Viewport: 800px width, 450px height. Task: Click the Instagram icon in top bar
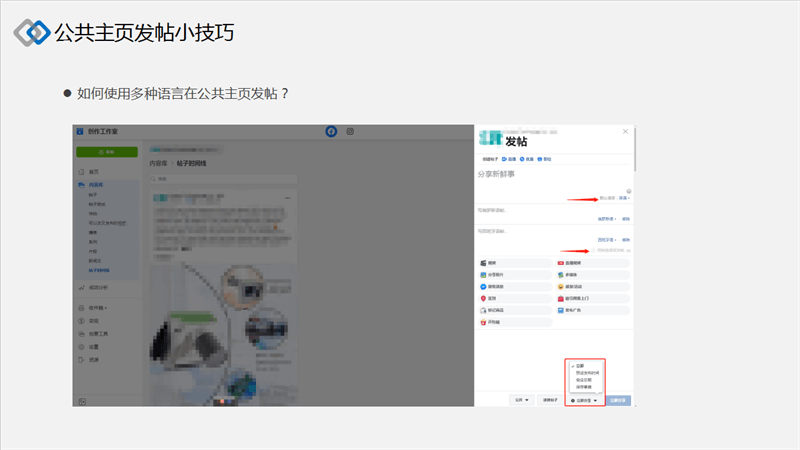pos(350,132)
